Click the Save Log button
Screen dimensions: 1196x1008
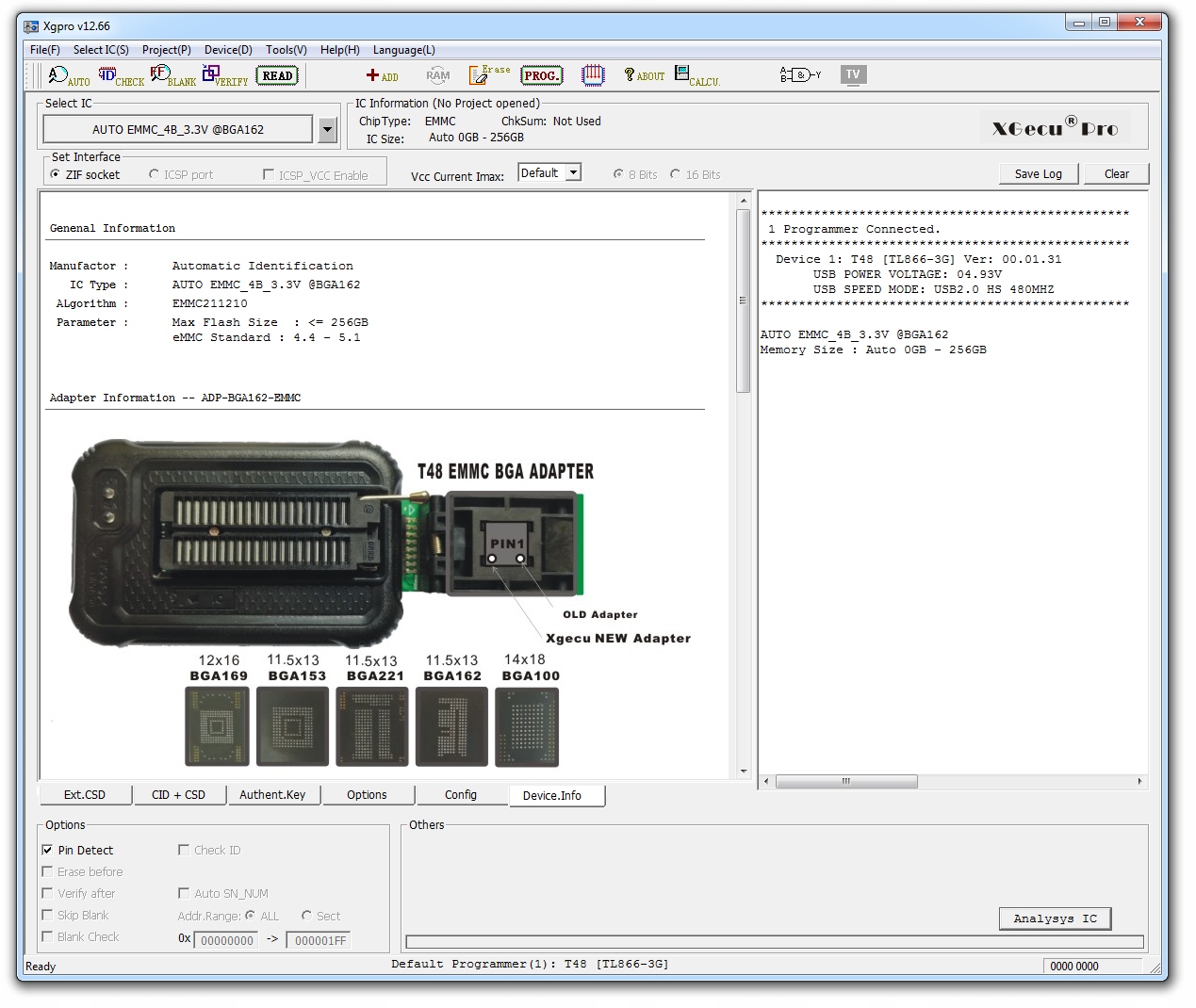tap(1039, 173)
